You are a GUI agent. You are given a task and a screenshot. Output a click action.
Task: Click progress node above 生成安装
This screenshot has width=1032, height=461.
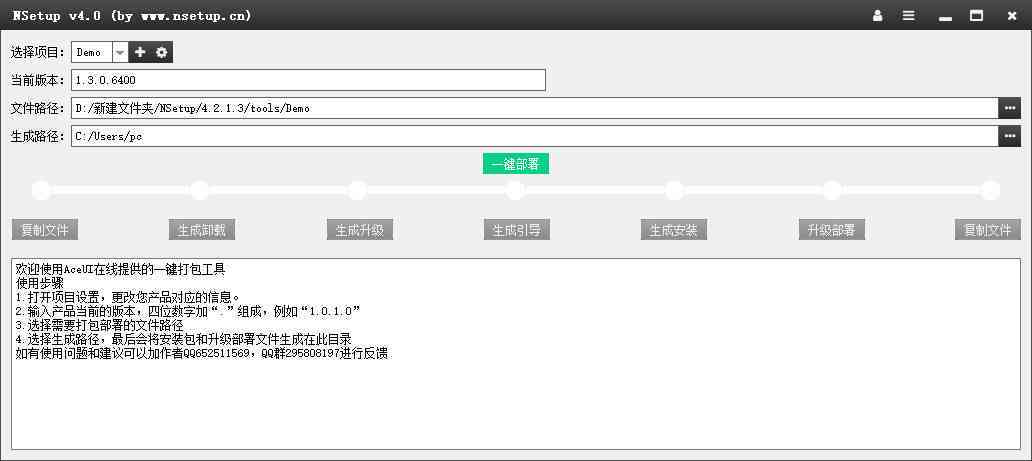(674, 191)
